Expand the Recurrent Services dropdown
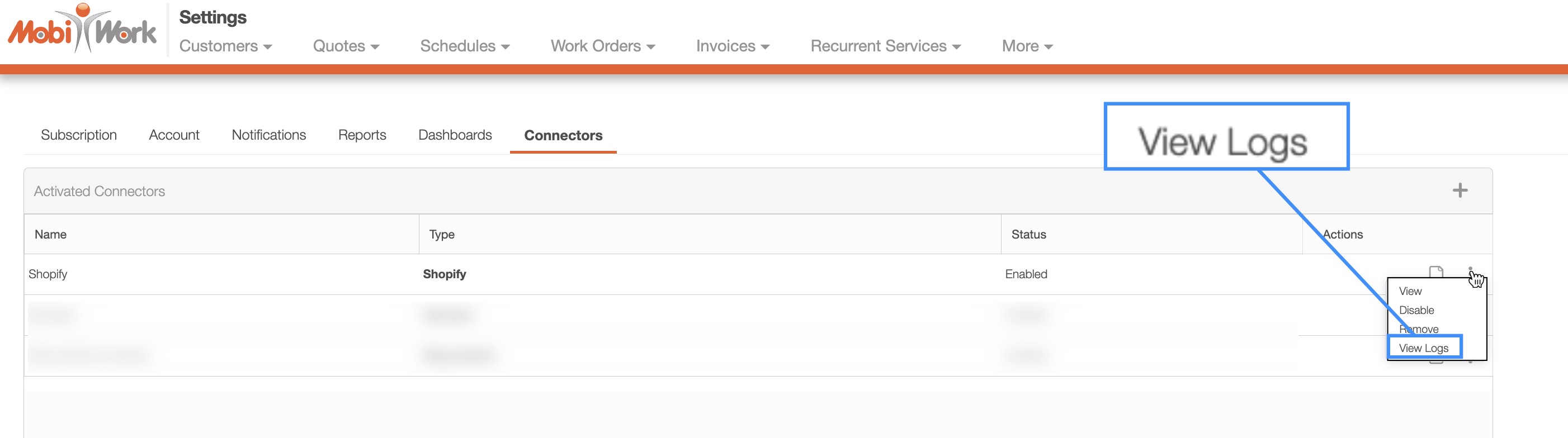The image size is (1568, 438). (885, 46)
